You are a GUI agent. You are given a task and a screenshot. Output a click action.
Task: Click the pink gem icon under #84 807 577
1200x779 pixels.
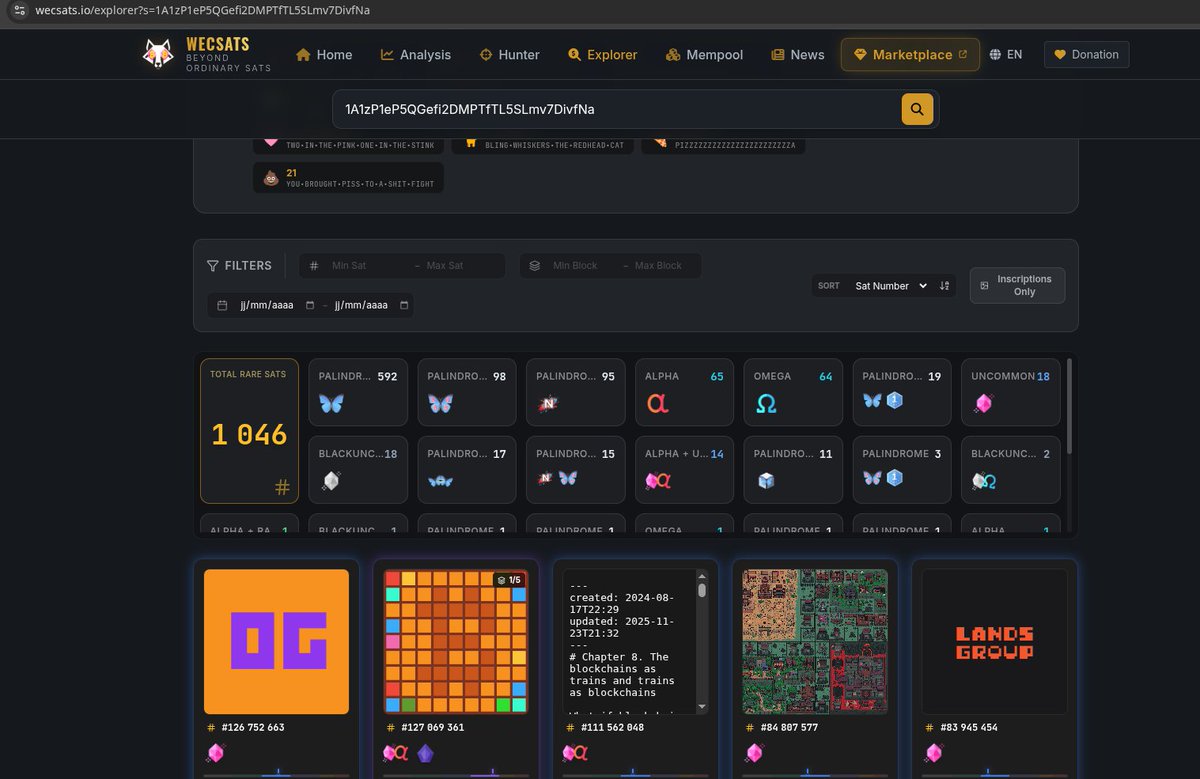click(x=753, y=753)
